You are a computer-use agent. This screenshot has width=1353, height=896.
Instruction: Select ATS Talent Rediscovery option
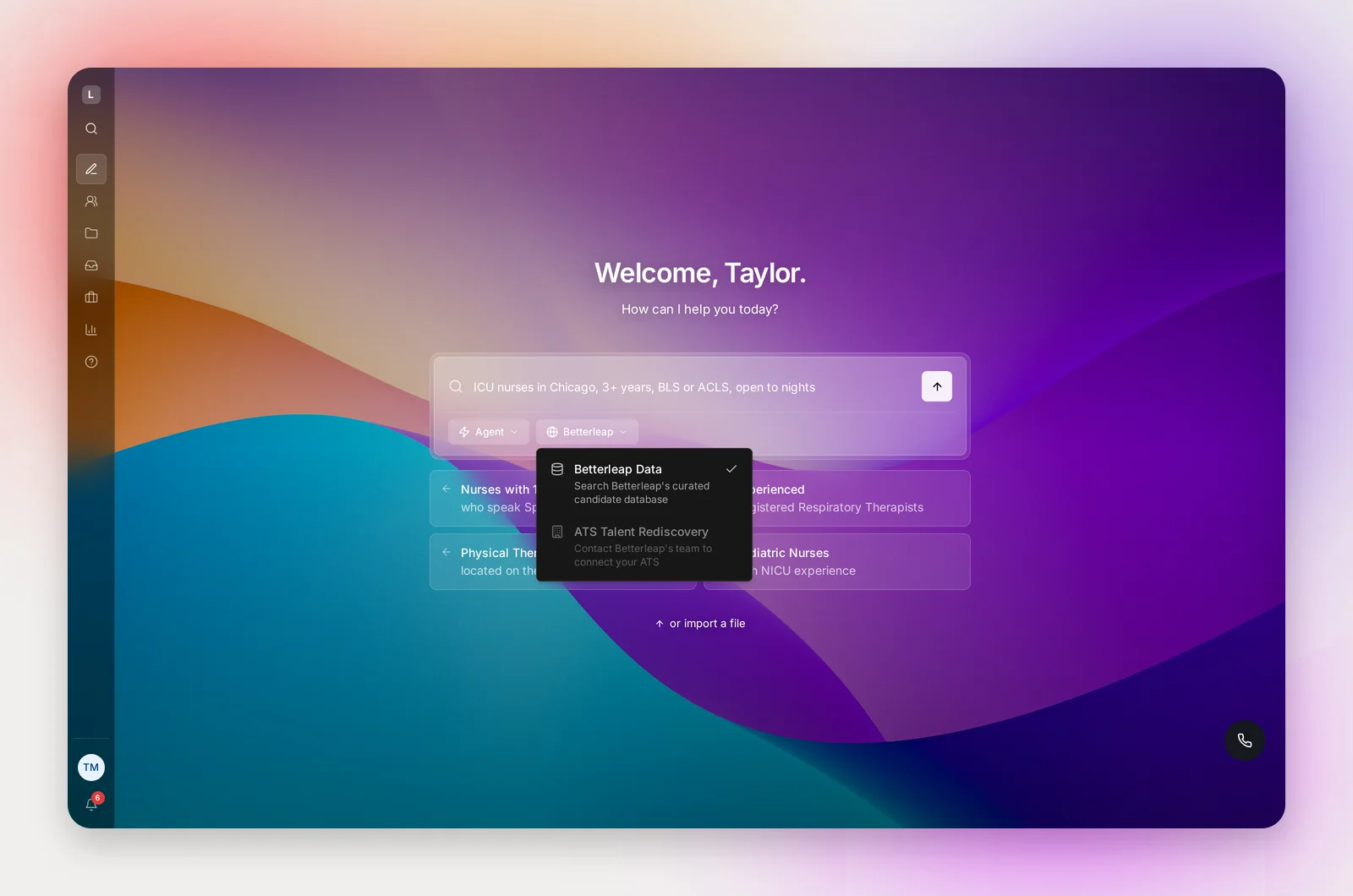coord(644,546)
